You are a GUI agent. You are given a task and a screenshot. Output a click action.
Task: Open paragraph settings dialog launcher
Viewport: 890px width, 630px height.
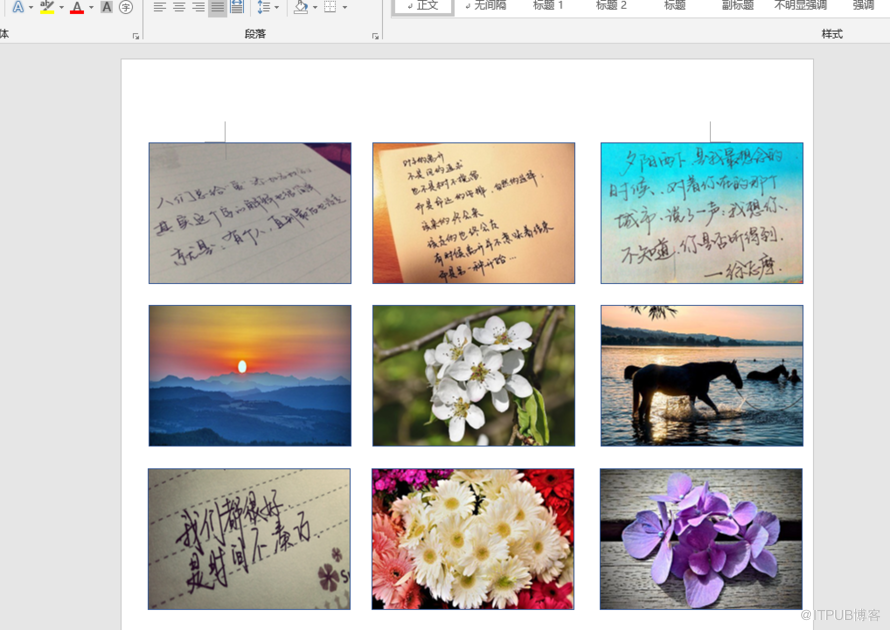click(x=376, y=36)
